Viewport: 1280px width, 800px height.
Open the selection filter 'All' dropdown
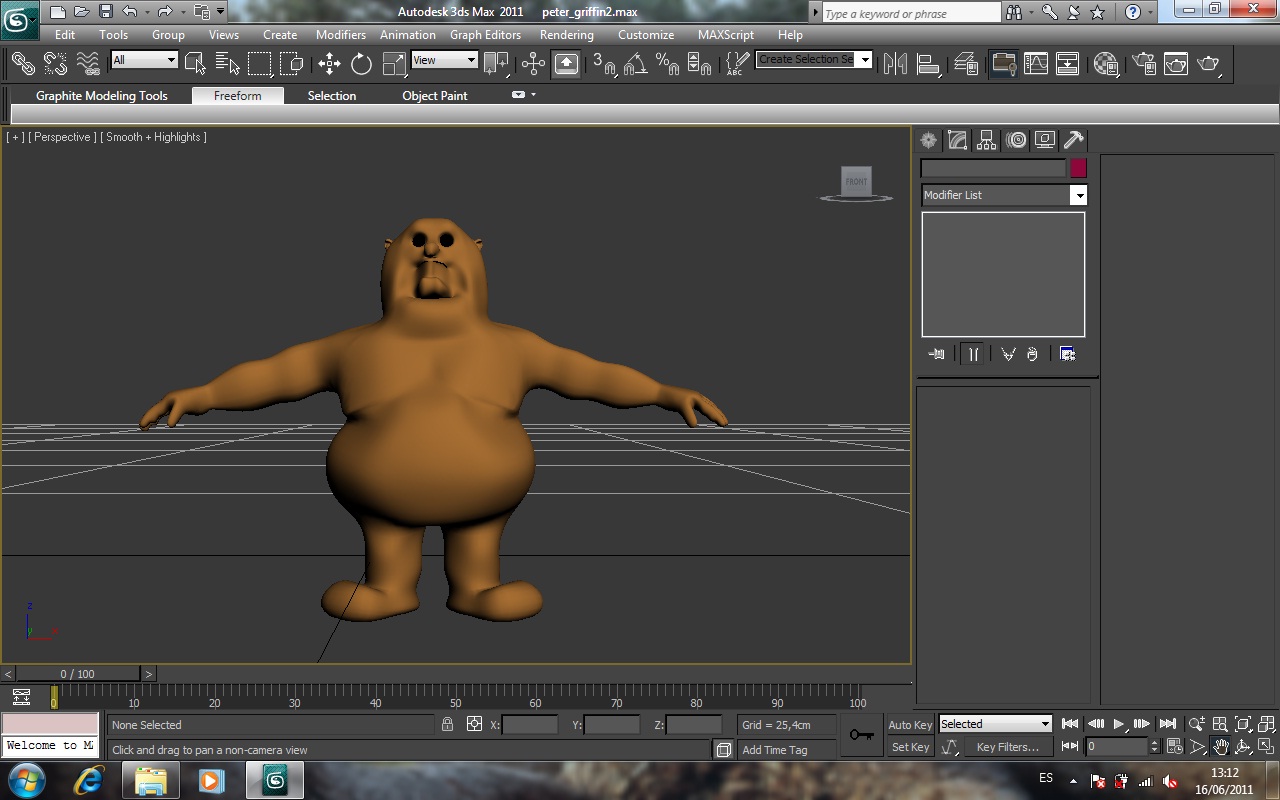pyautogui.click(x=144, y=60)
